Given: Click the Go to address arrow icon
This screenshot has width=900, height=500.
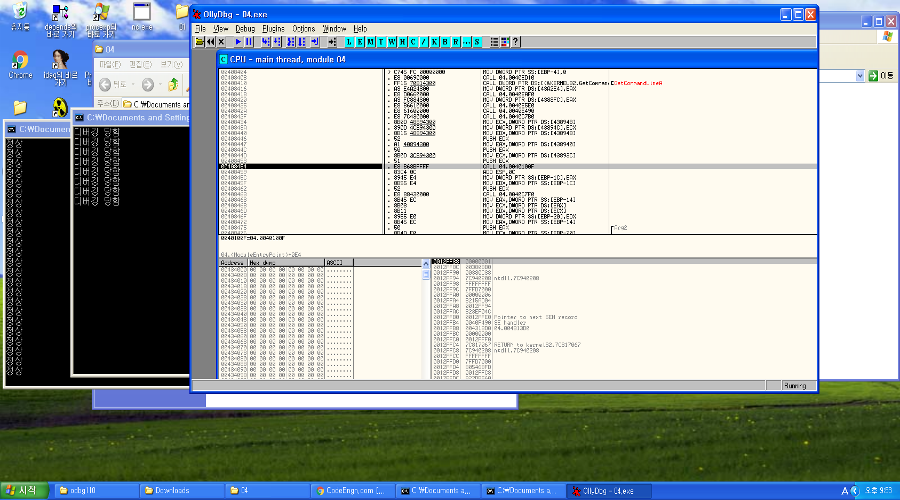Looking at the screenshot, I should coord(332,42).
